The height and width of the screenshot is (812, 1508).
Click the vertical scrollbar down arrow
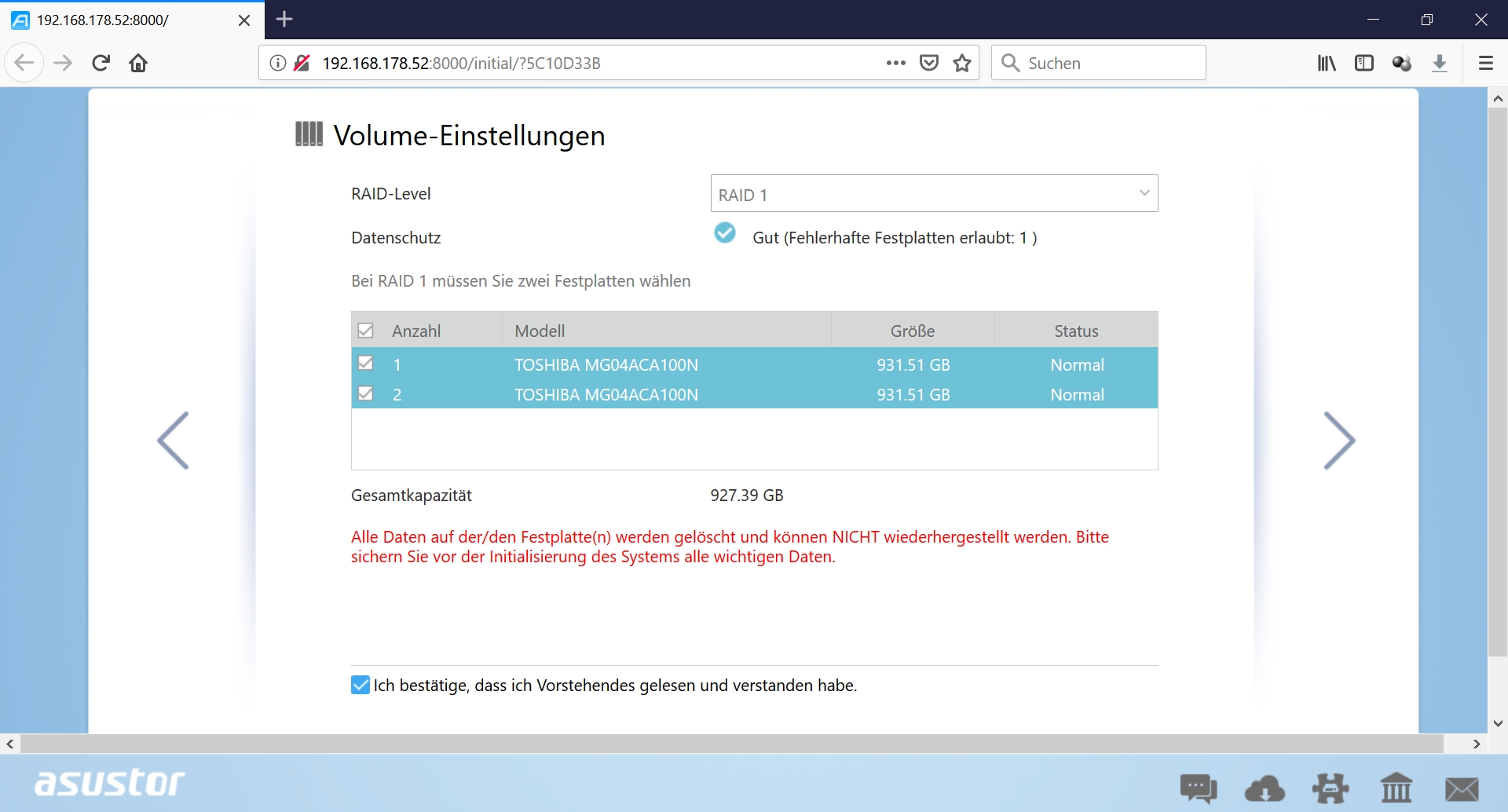click(x=1498, y=723)
